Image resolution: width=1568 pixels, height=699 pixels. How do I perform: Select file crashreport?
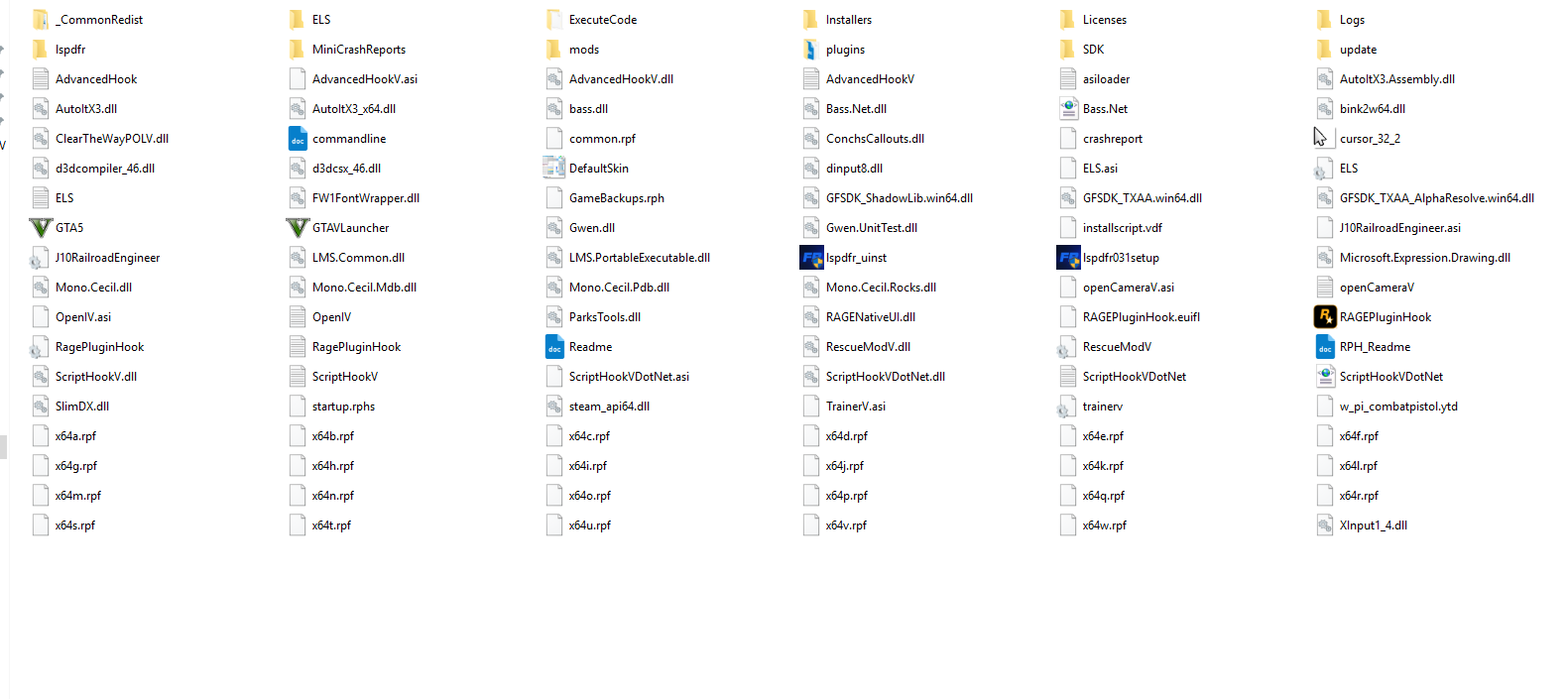click(x=1113, y=139)
